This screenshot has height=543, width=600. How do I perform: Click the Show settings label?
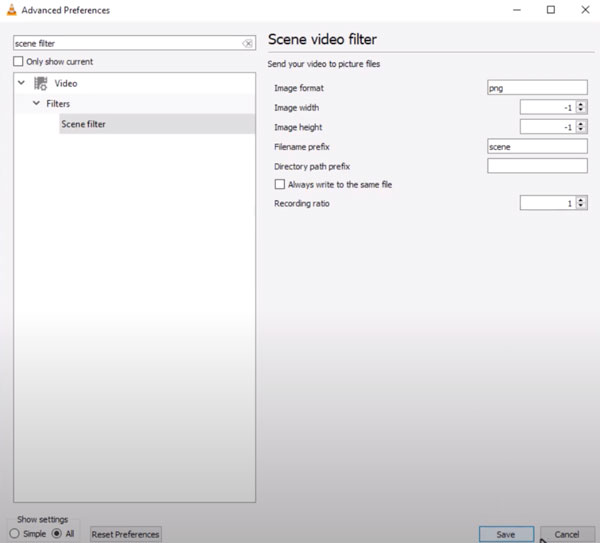click(42, 519)
